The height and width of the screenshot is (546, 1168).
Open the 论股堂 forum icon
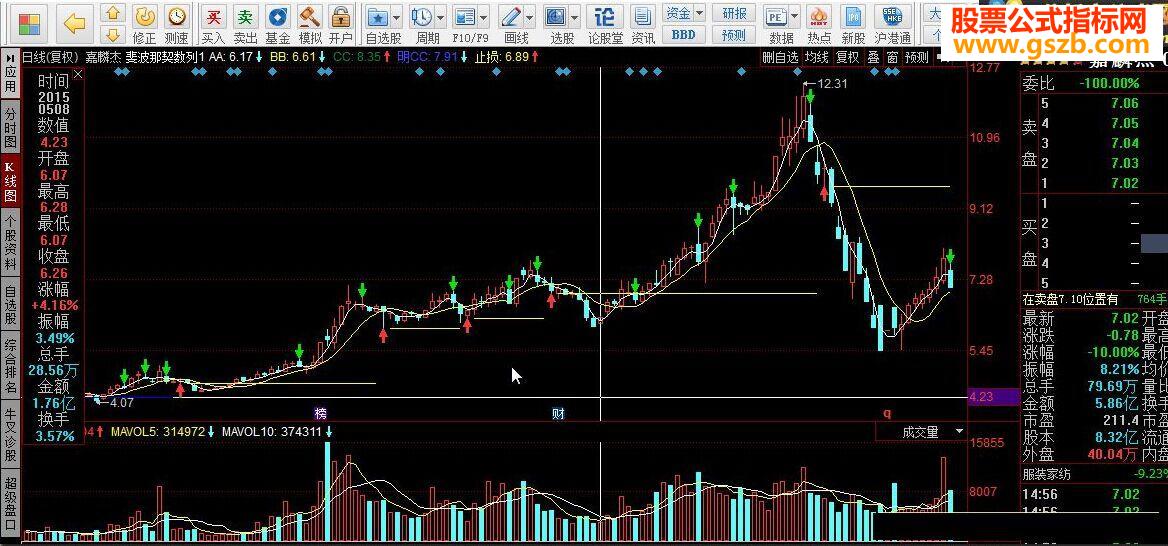(x=606, y=24)
